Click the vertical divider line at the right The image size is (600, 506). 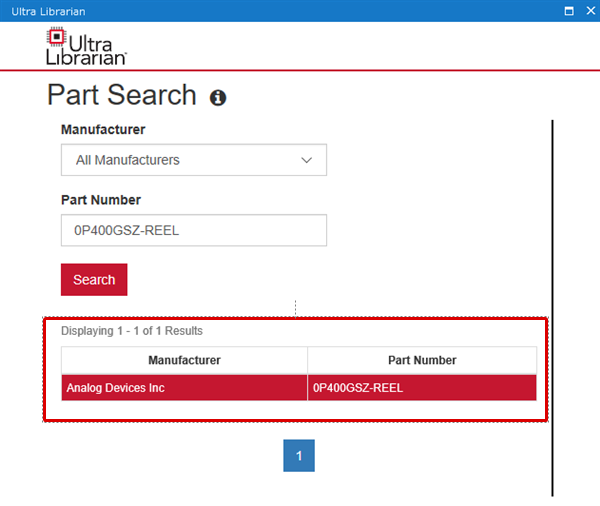pyautogui.click(x=552, y=308)
